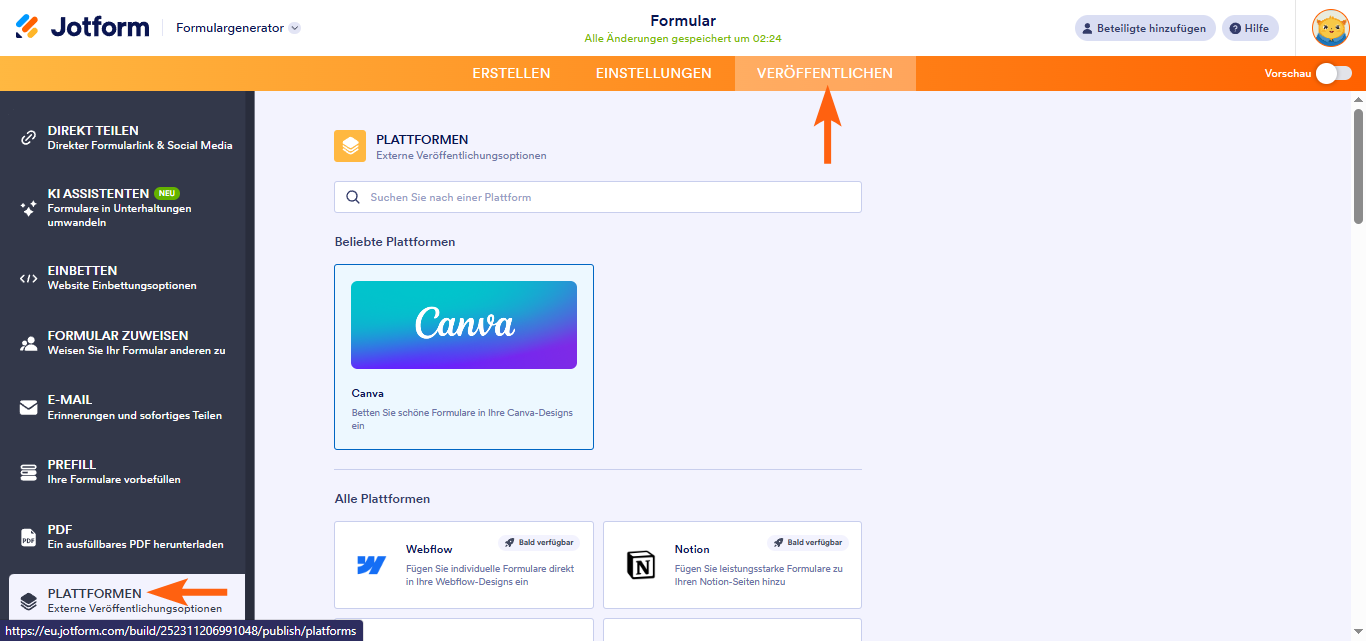
Task: Switch to the ERSTELLEN tab
Action: coord(511,73)
